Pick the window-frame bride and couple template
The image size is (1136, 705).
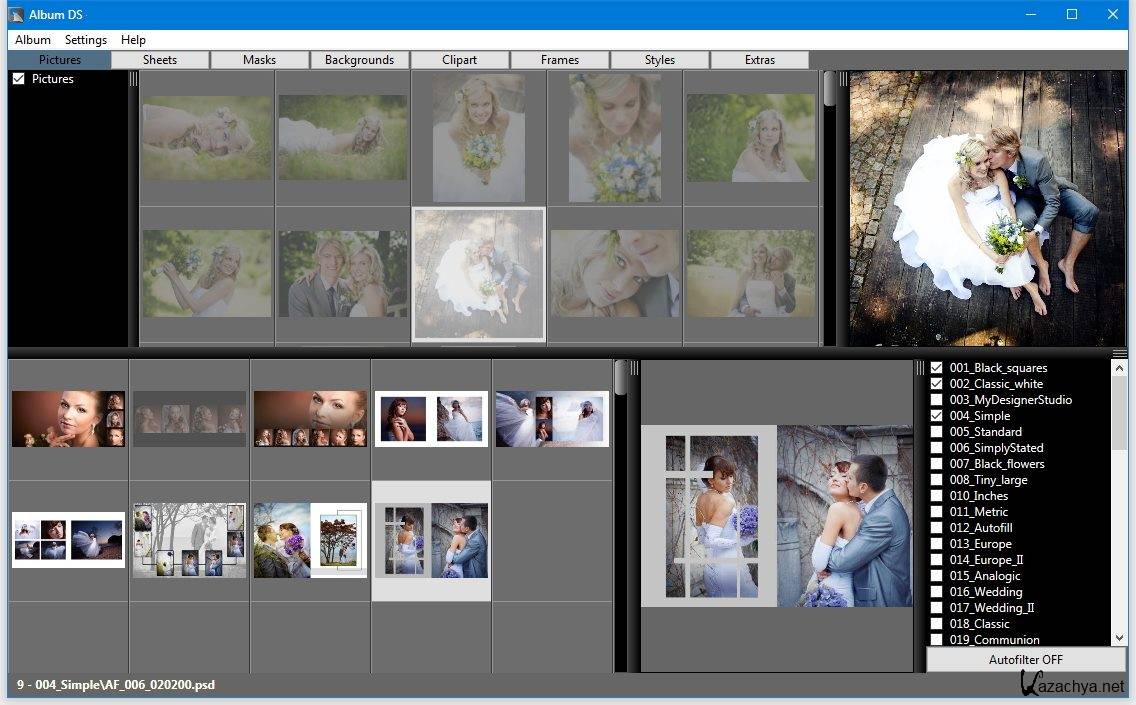click(431, 541)
